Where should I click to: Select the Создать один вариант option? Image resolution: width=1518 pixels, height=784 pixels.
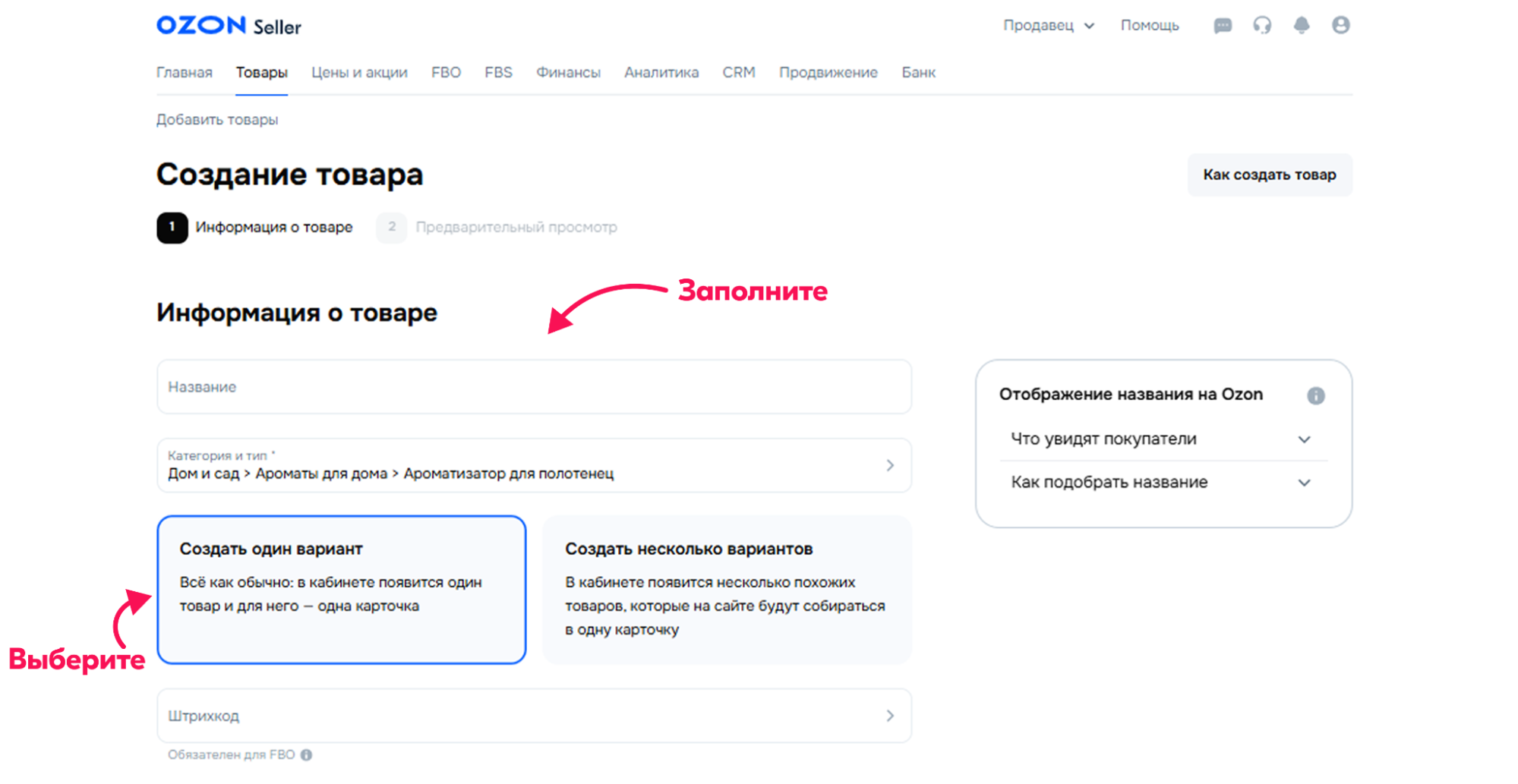pyautogui.click(x=341, y=590)
